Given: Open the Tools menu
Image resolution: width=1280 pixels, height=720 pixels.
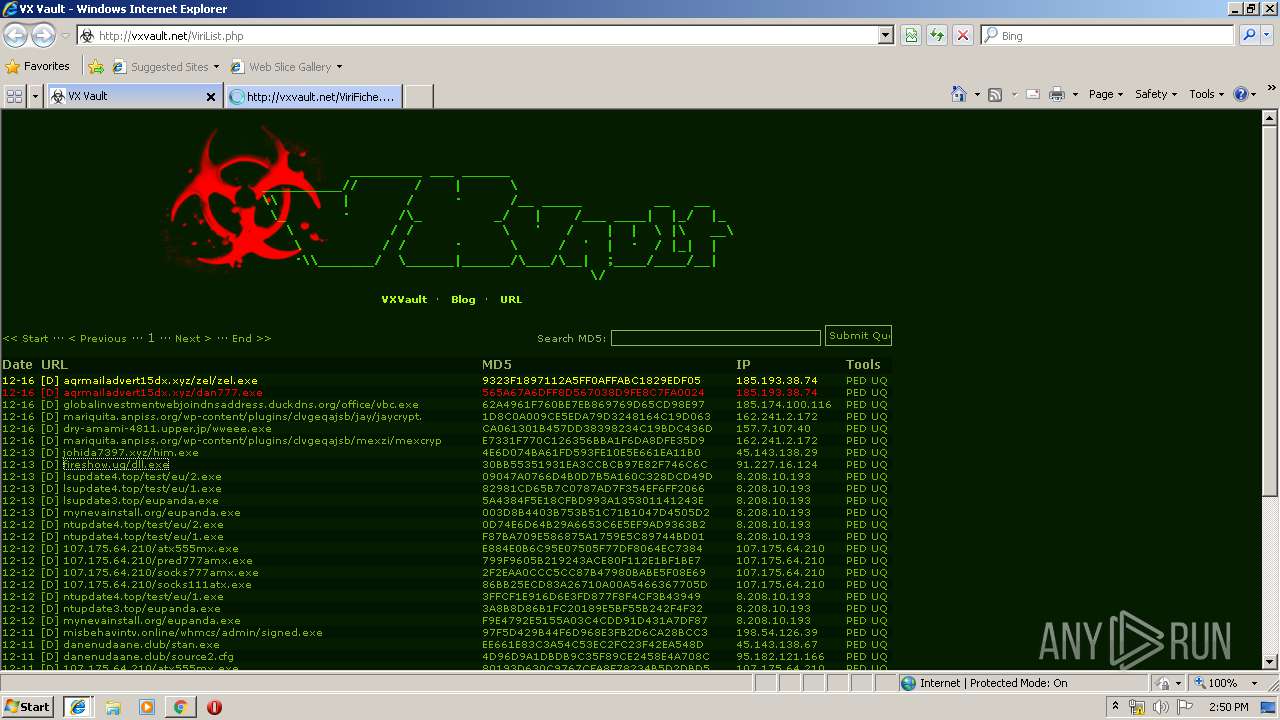Looking at the screenshot, I should tap(1207, 94).
